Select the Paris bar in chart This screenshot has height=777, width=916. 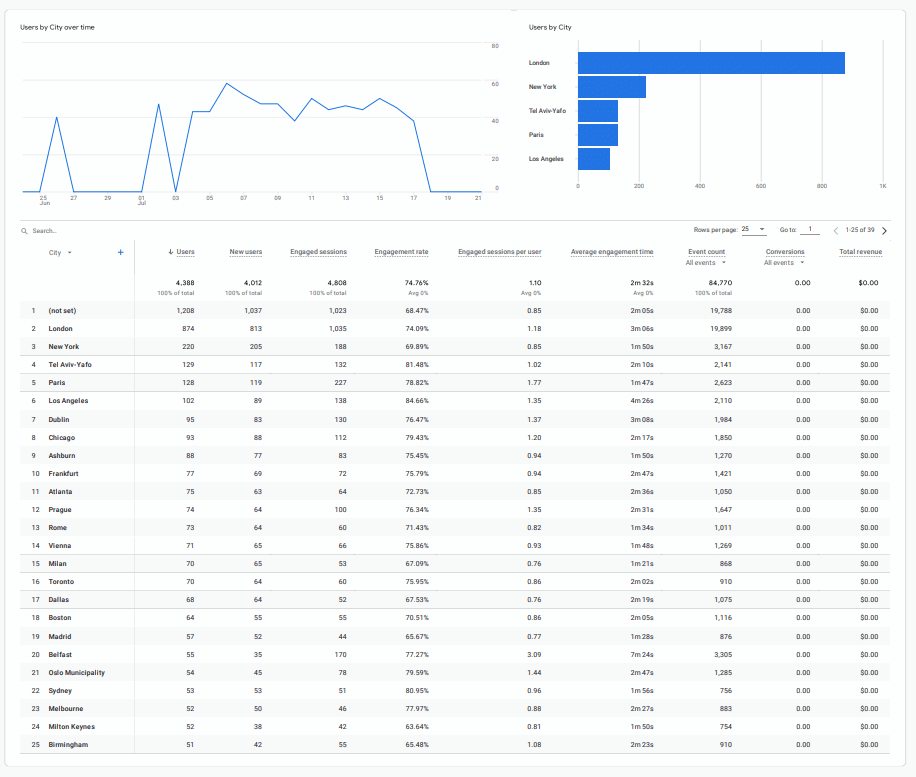click(598, 135)
